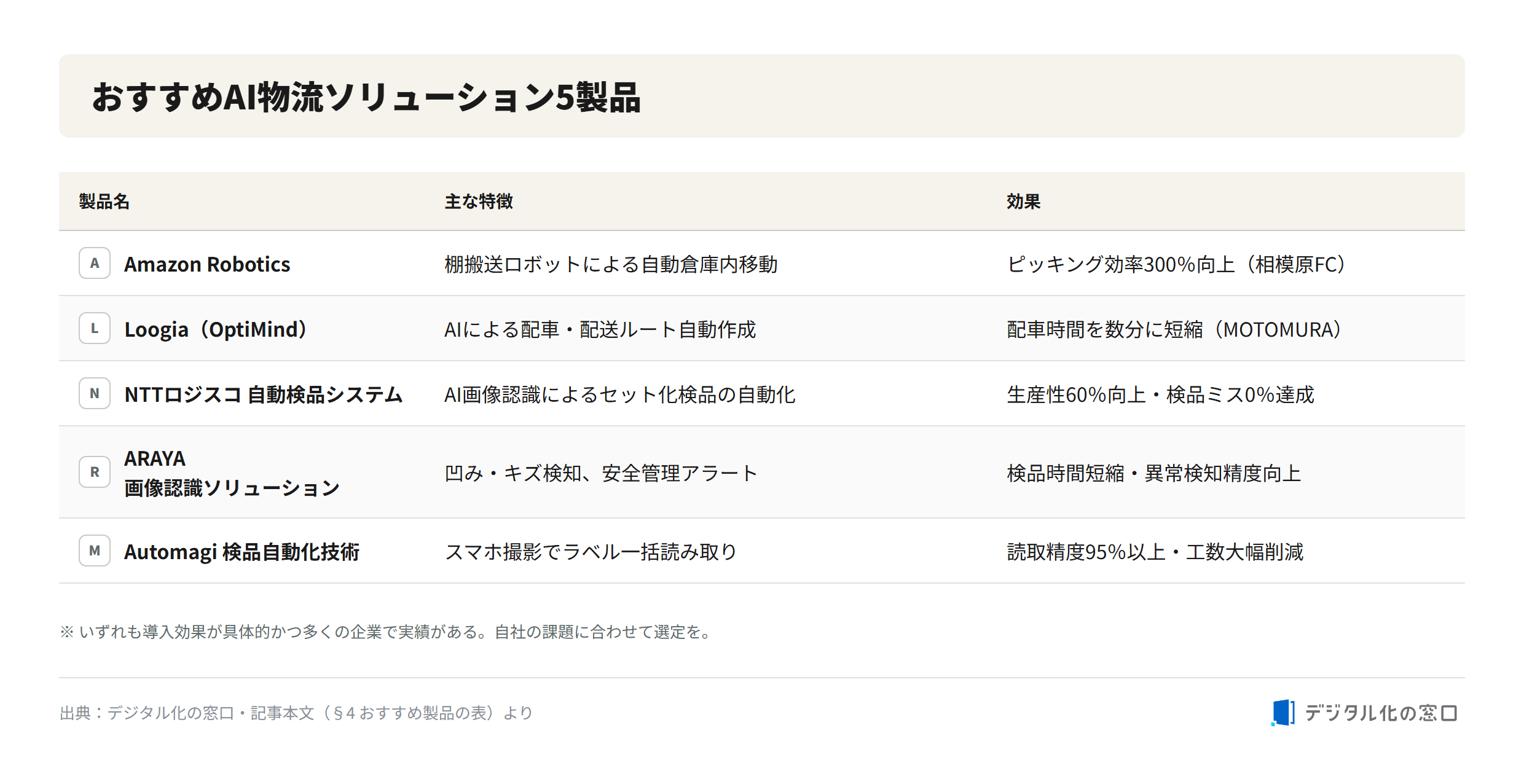The image size is (1524, 784).
Task: Click the デジタル化の窓口 brand text
Action: point(1381,713)
